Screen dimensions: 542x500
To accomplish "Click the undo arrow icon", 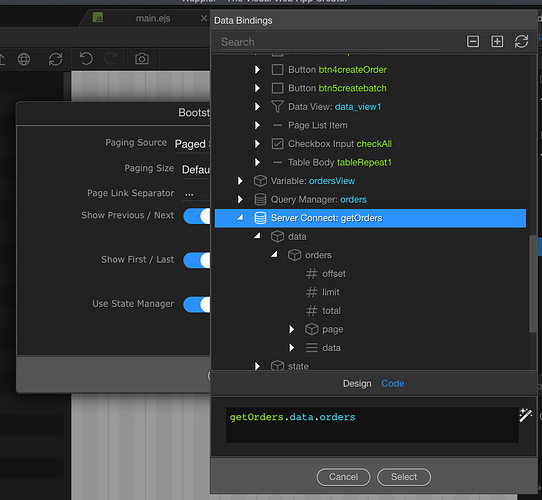I will (x=86, y=59).
